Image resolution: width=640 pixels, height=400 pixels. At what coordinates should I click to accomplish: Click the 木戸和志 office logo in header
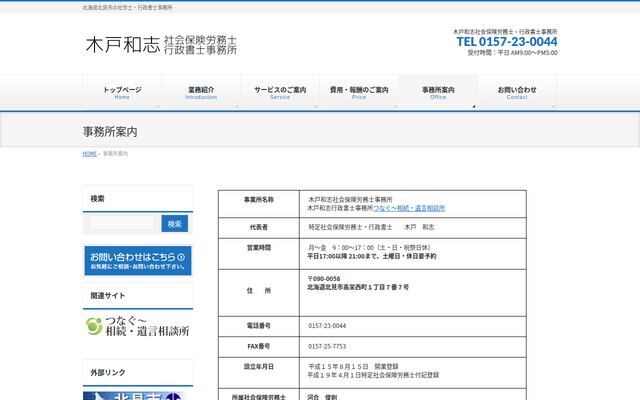coord(161,44)
